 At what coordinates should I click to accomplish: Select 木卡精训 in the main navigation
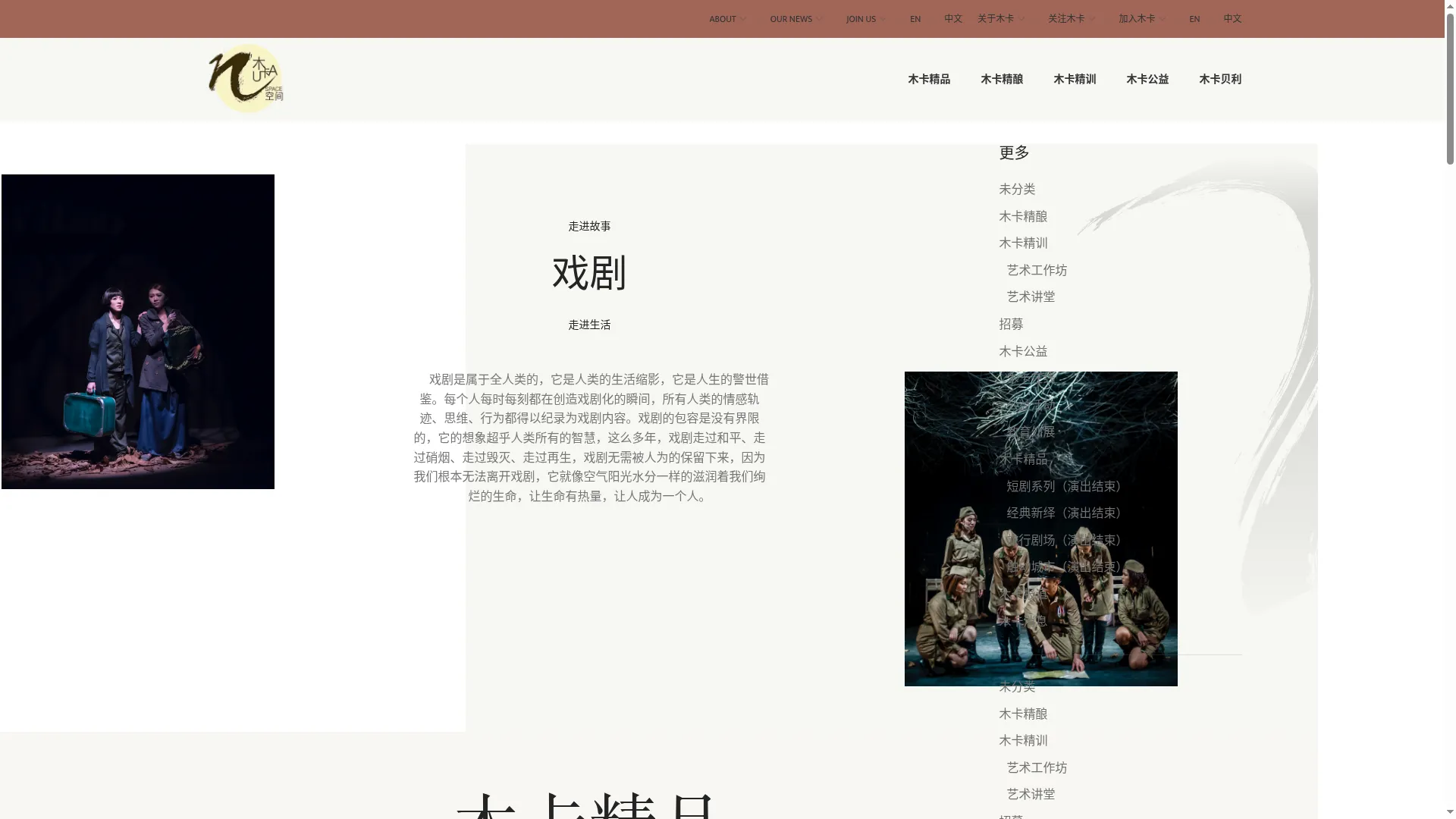point(1075,79)
